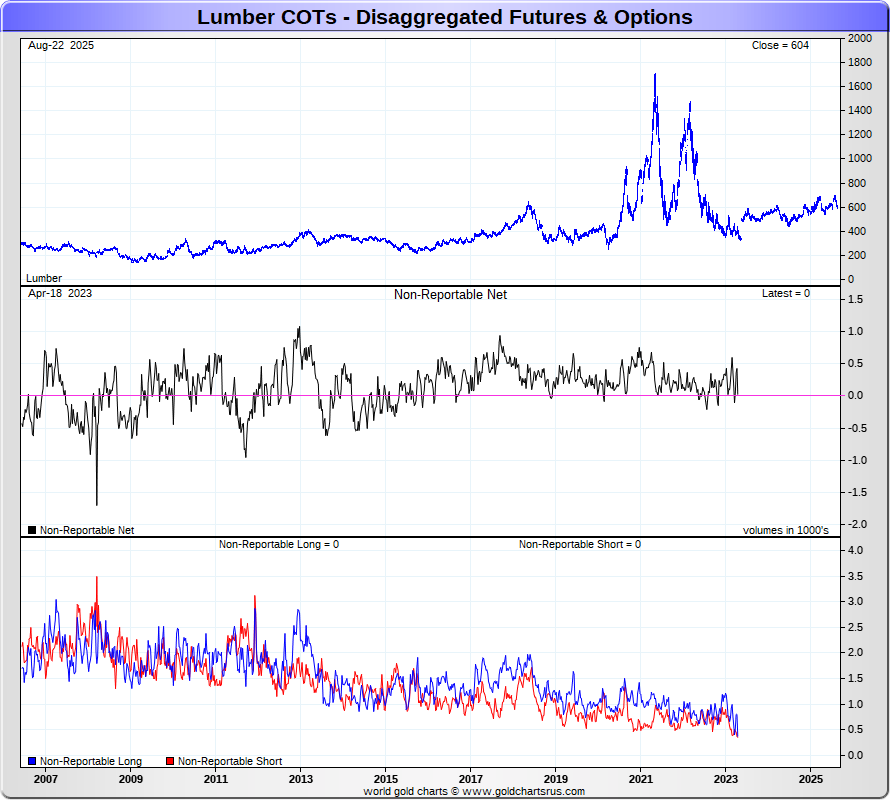Click the 'Non-Reportable Short = 0' label

[x=580, y=544]
